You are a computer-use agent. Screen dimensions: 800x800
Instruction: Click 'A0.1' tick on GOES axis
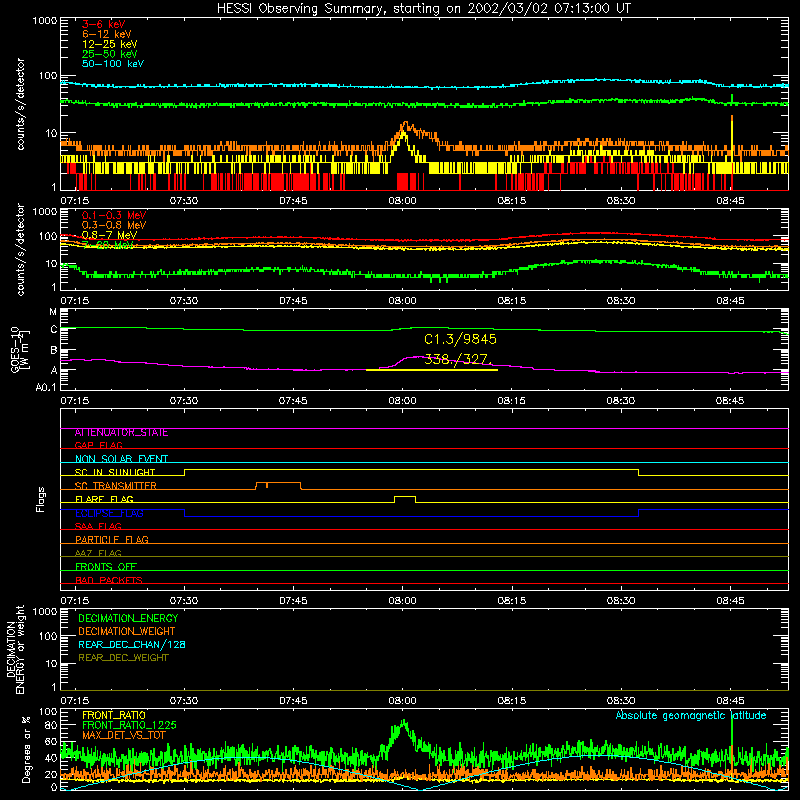point(46,387)
